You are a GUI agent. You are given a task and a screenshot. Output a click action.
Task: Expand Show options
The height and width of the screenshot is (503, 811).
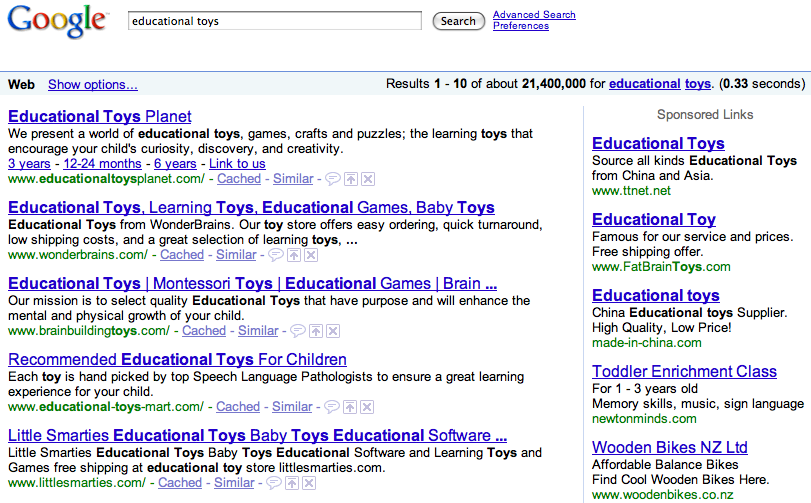[93, 84]
